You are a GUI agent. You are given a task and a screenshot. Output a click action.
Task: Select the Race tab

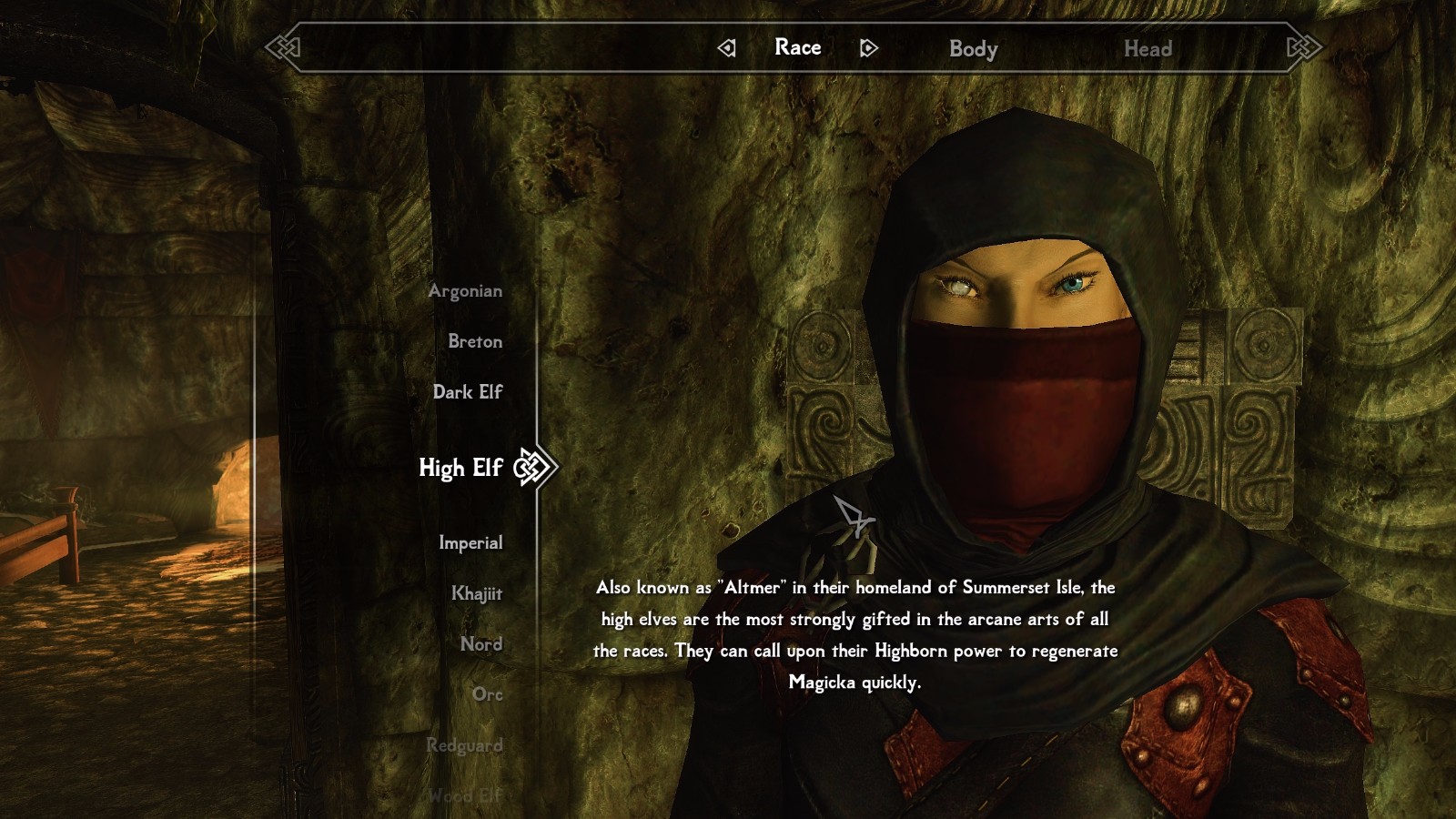tap(797, 48)
